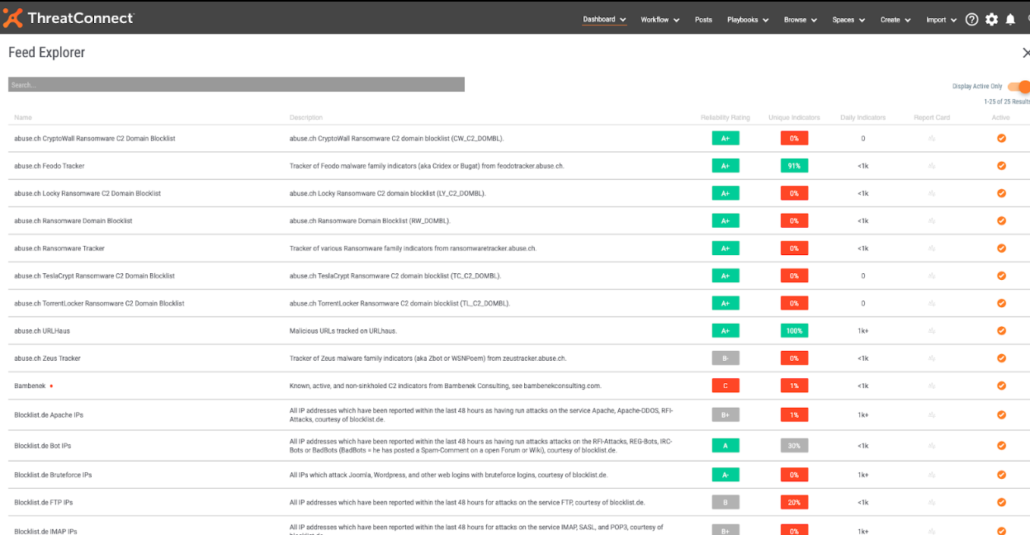
Task: Click the Feed Explorer heading
Action: (47, 53)
